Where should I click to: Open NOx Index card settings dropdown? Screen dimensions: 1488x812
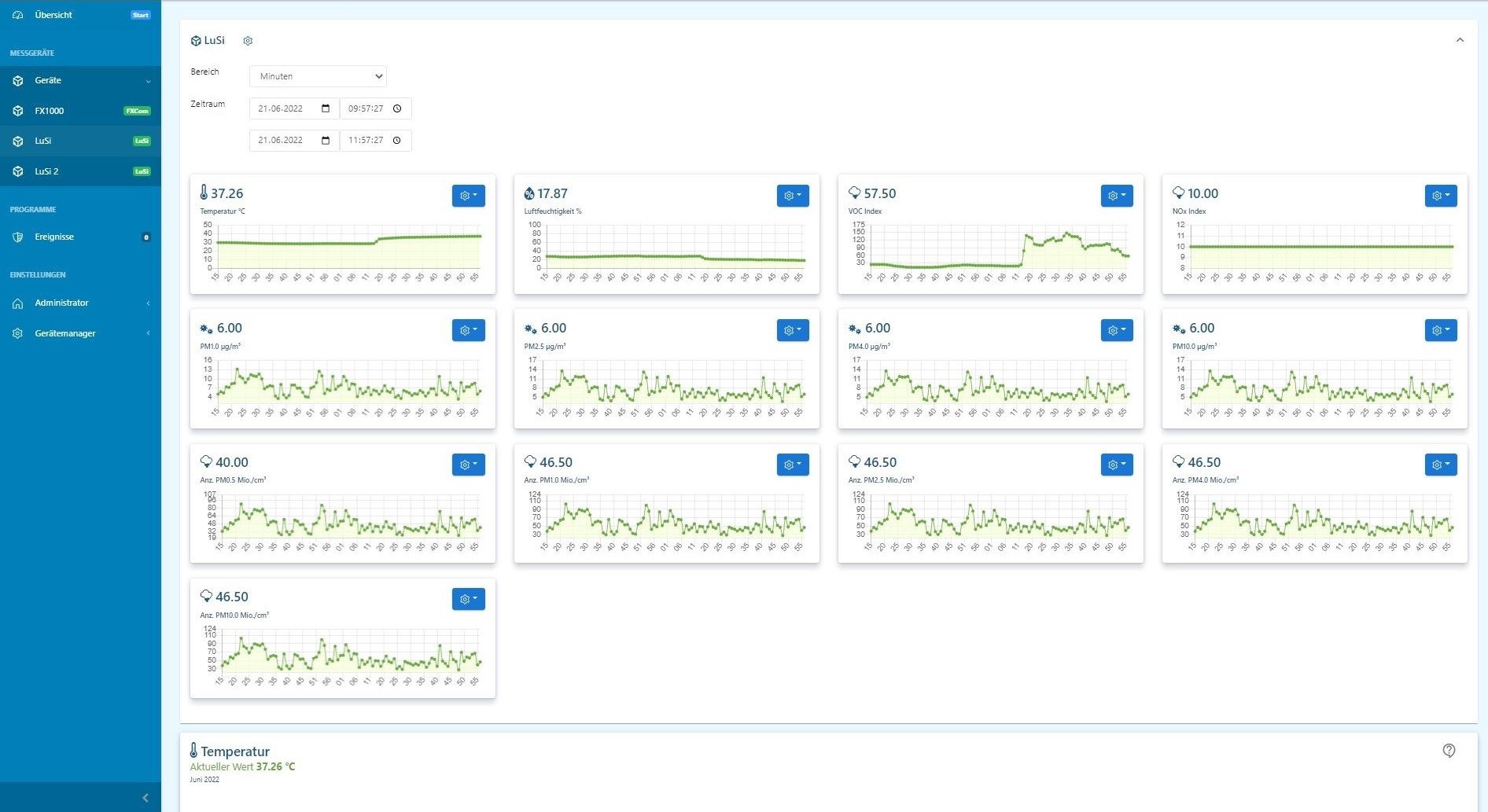[1441, 196]
